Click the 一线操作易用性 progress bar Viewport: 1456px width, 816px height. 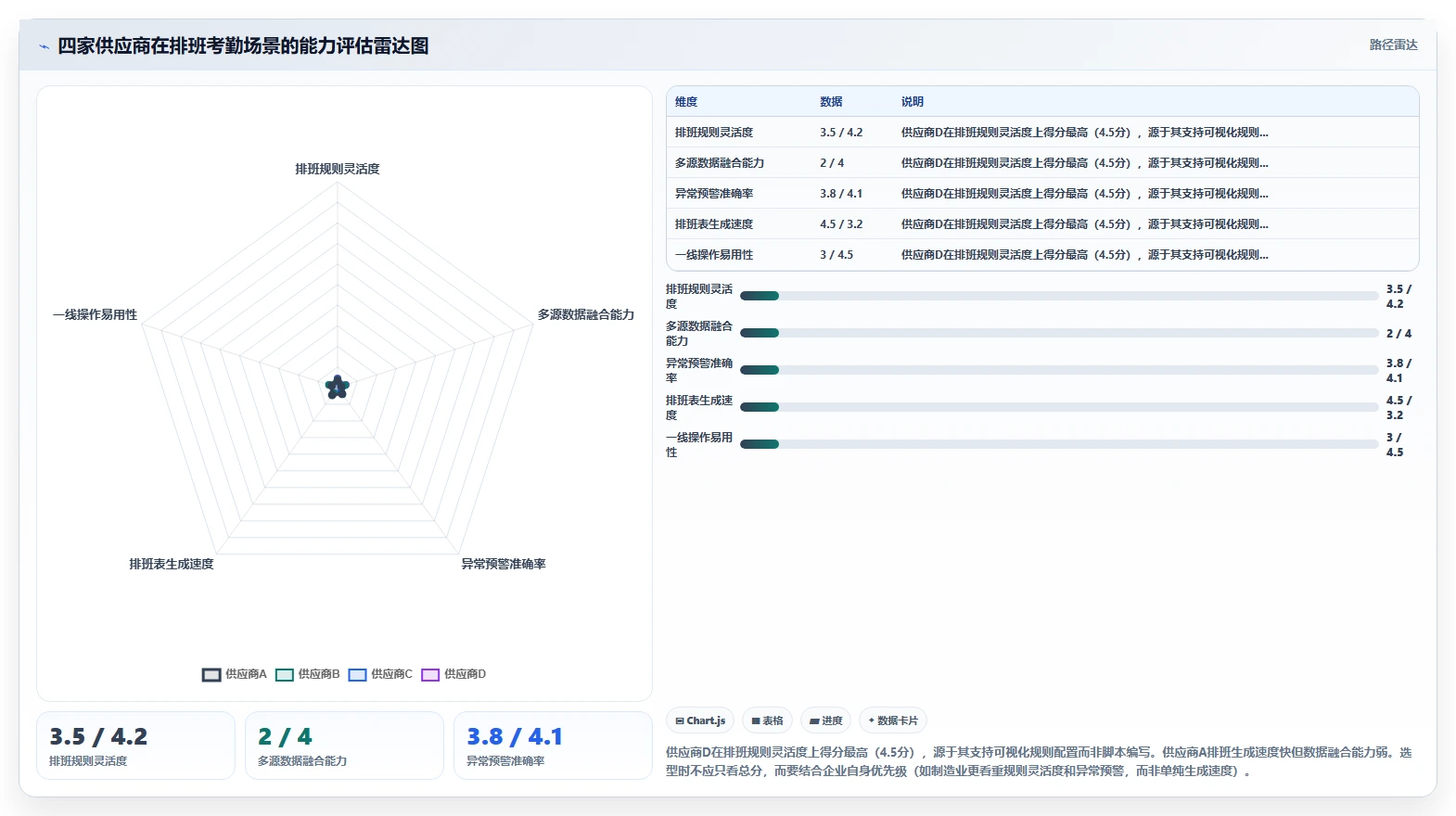tap(1059, 444)
